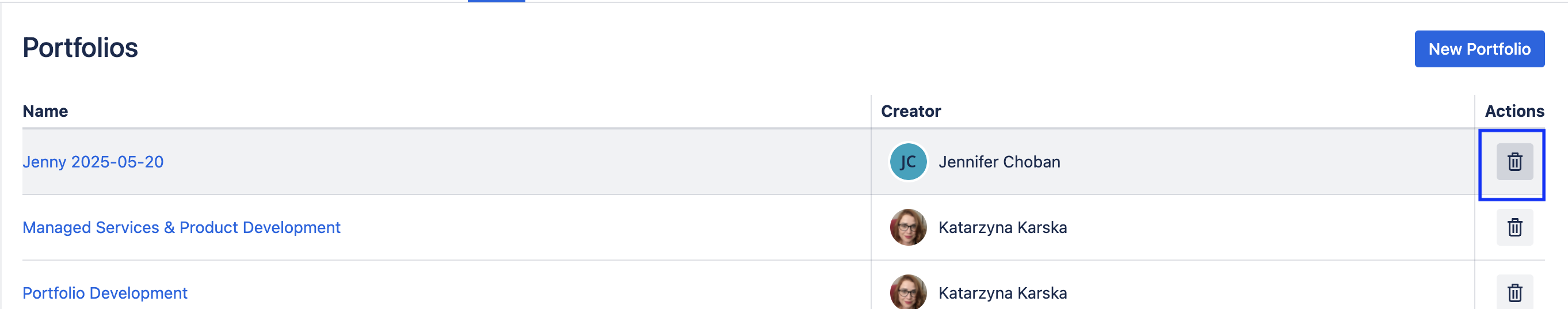Click trash icon for Managed Services portfolio
This screenshot has width=1568, height=309.
coord(1514,227)
